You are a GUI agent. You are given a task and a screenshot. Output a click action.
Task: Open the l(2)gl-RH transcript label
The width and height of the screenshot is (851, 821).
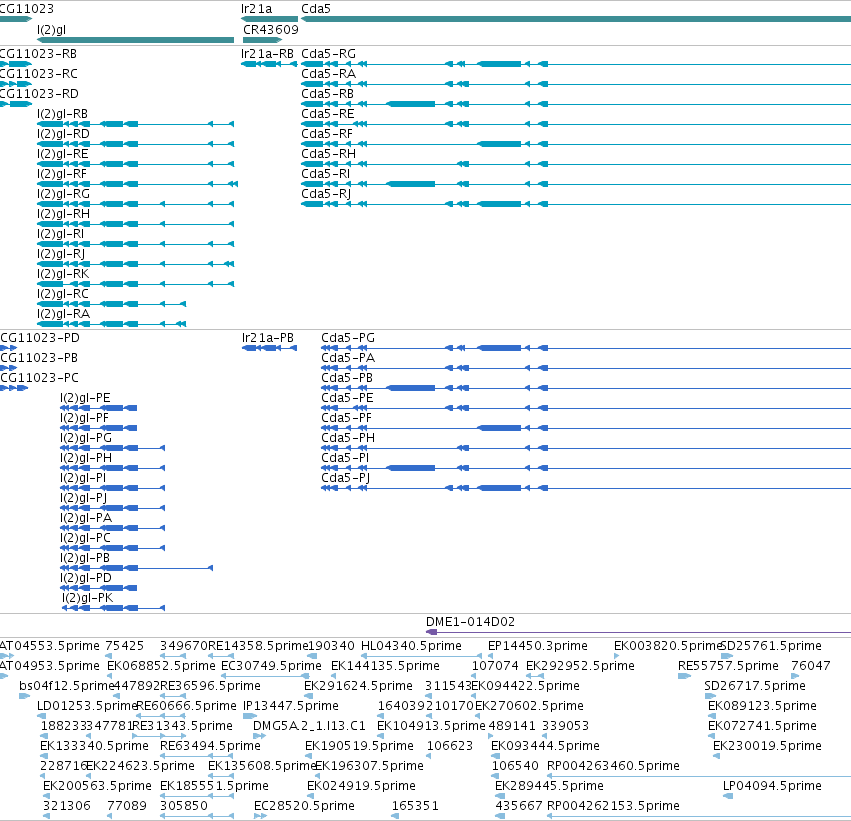tap(63, 214)
